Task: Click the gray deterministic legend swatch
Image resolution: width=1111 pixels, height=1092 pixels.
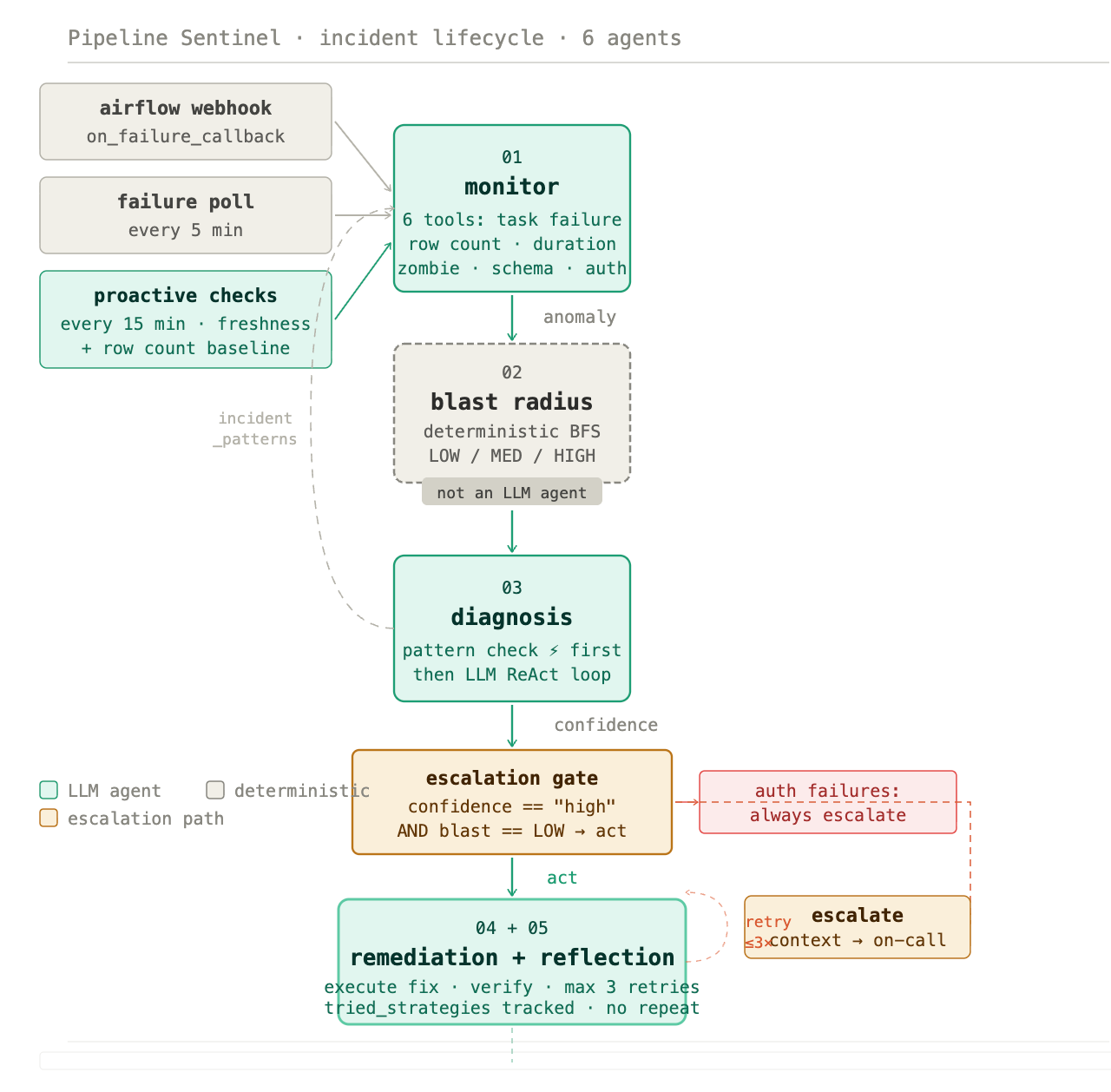Action: 215,790
